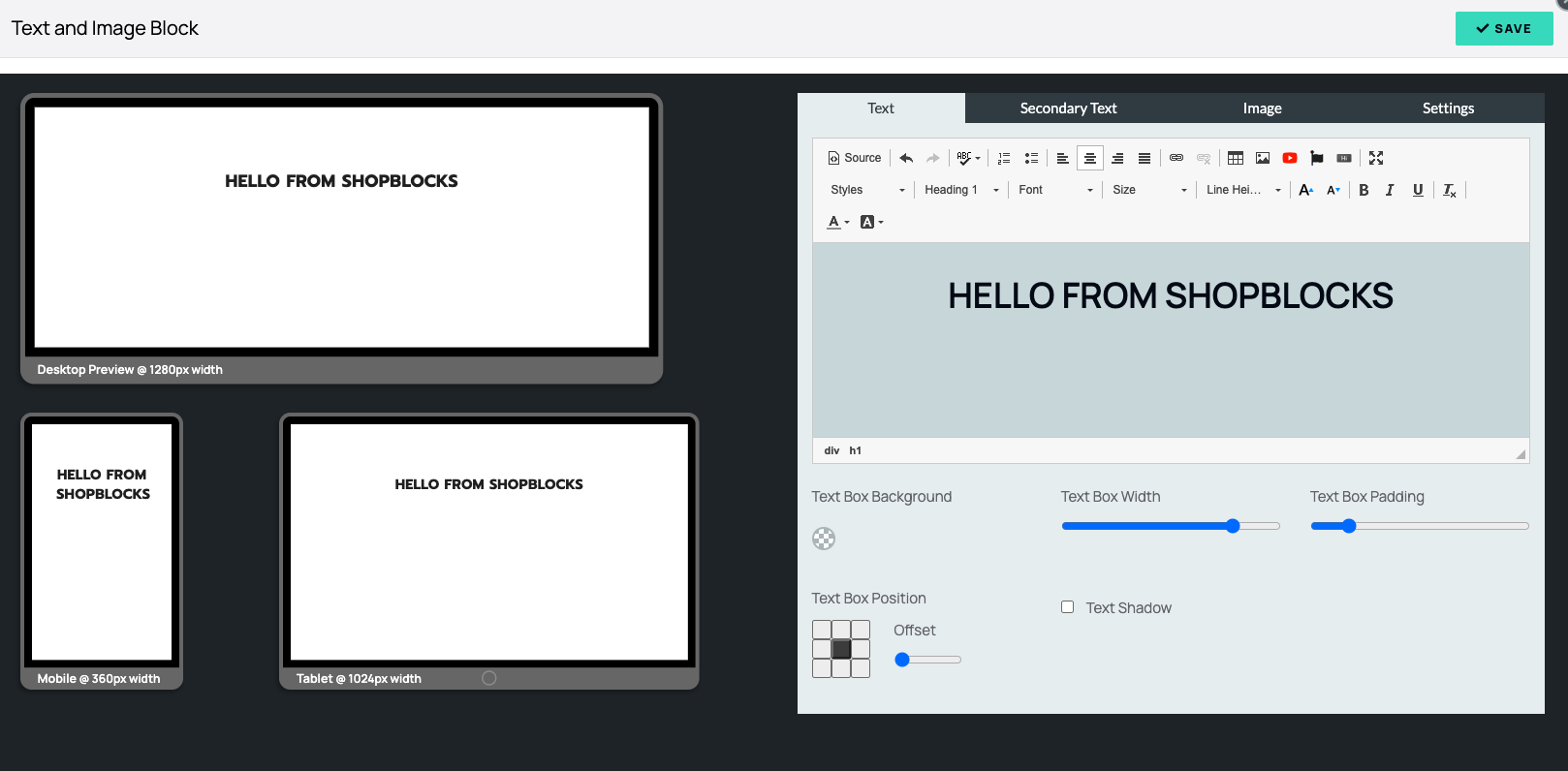The height and width of the screenshot is (771, 1568).
Task: Click the Tablet preview screen
Action: pos(488,541)
